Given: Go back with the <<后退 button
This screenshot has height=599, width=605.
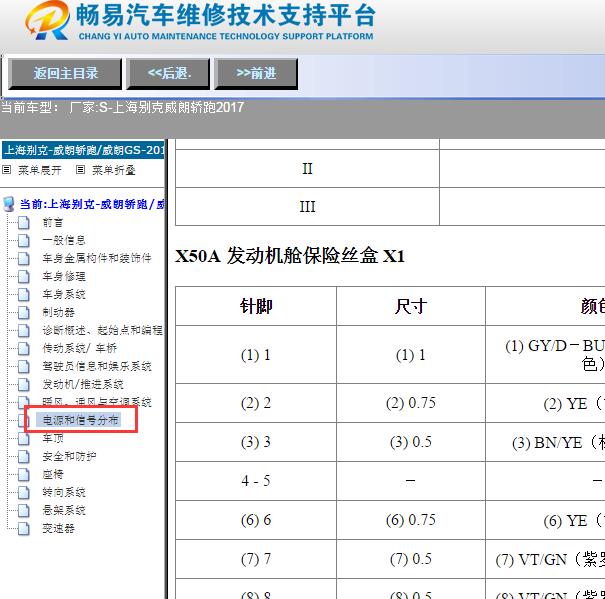Looking at the screenshot, I should (x=169, y=74).
